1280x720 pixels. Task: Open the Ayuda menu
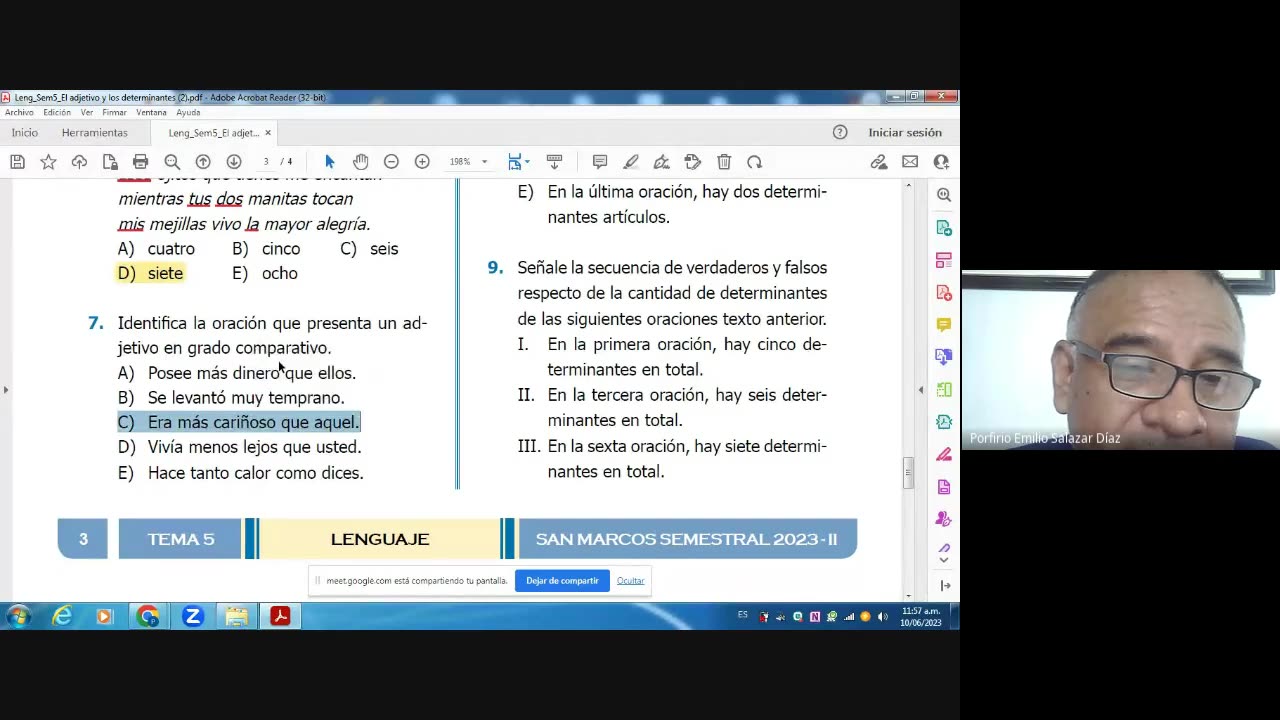(x=188, y=113)
